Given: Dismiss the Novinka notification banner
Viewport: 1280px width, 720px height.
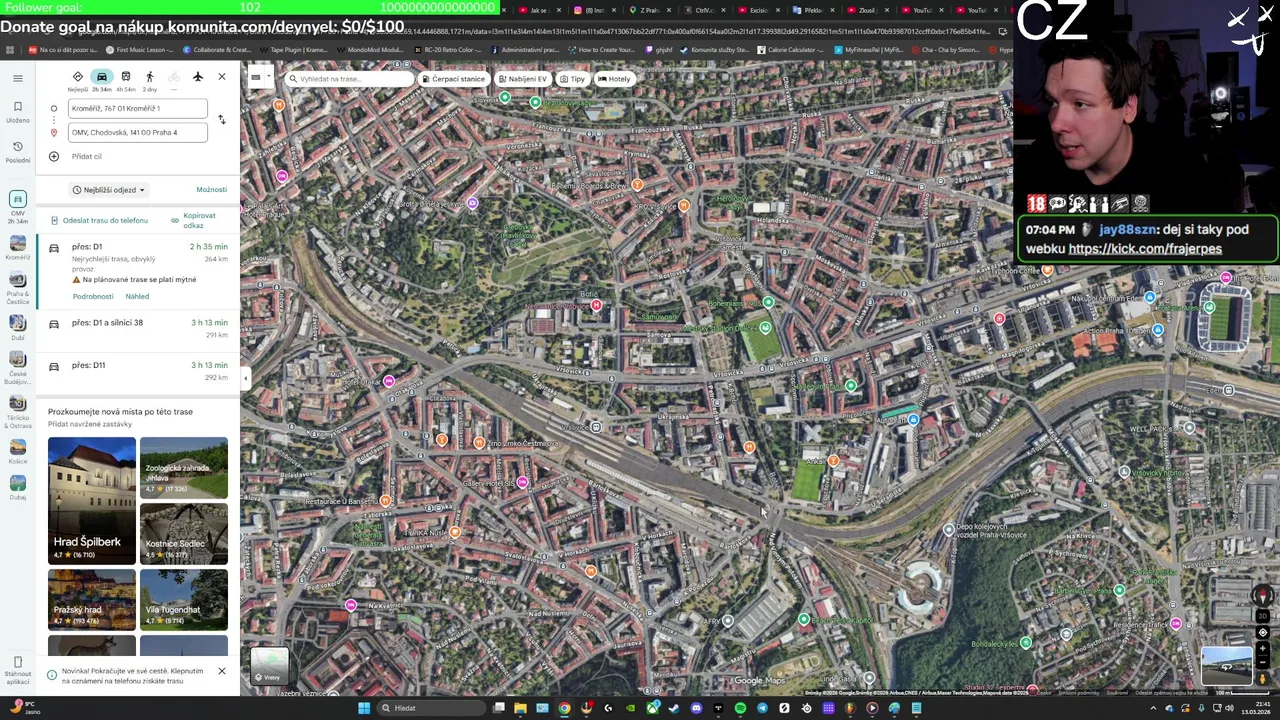Looking at the screenshot, I should click(x=222, y=671).
